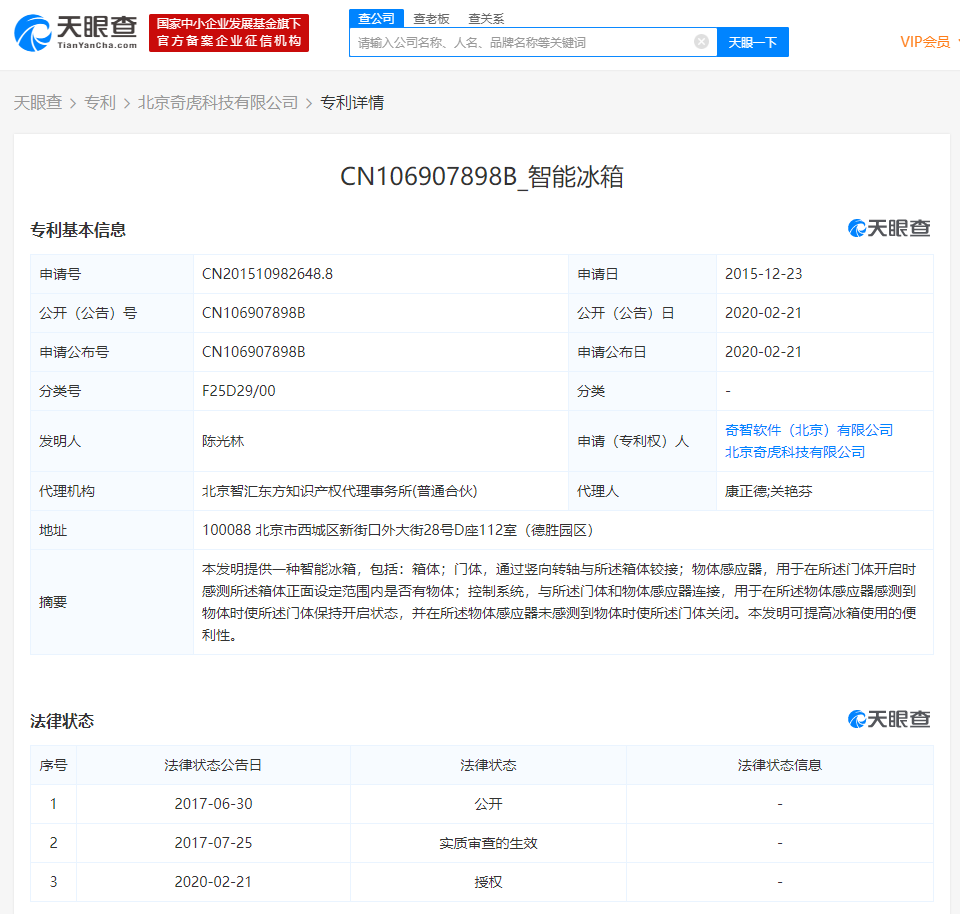Screen dimensions: 960x914
Task: Click the 天眼查 watermark logo beside 法律状态
Action: coord(889,719)
